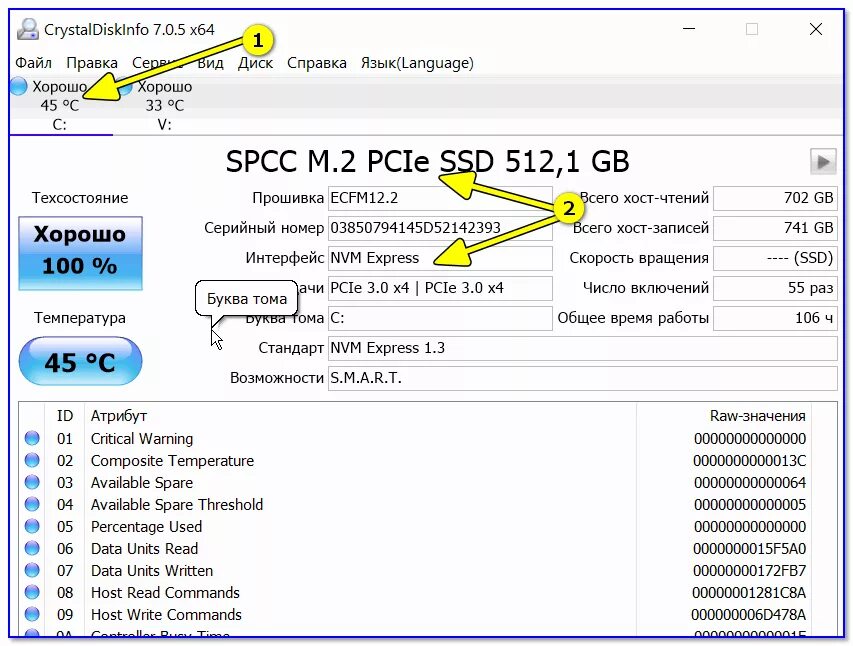Viewport: 853px width, 646px height.
Task: Click status circle for Available Spare row
Action: (x=32, y=482)
